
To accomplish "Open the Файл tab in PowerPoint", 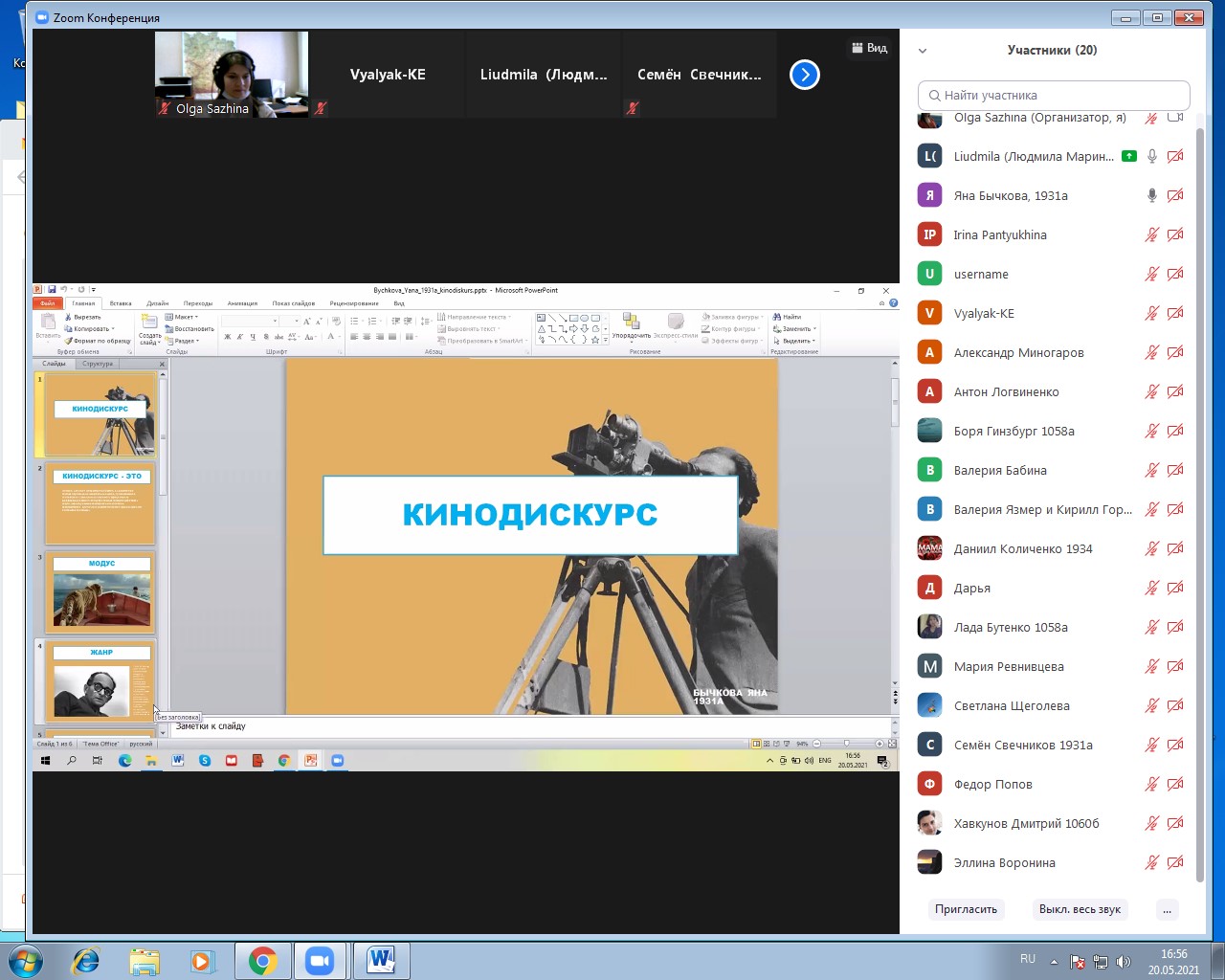I will coord(47,303).
